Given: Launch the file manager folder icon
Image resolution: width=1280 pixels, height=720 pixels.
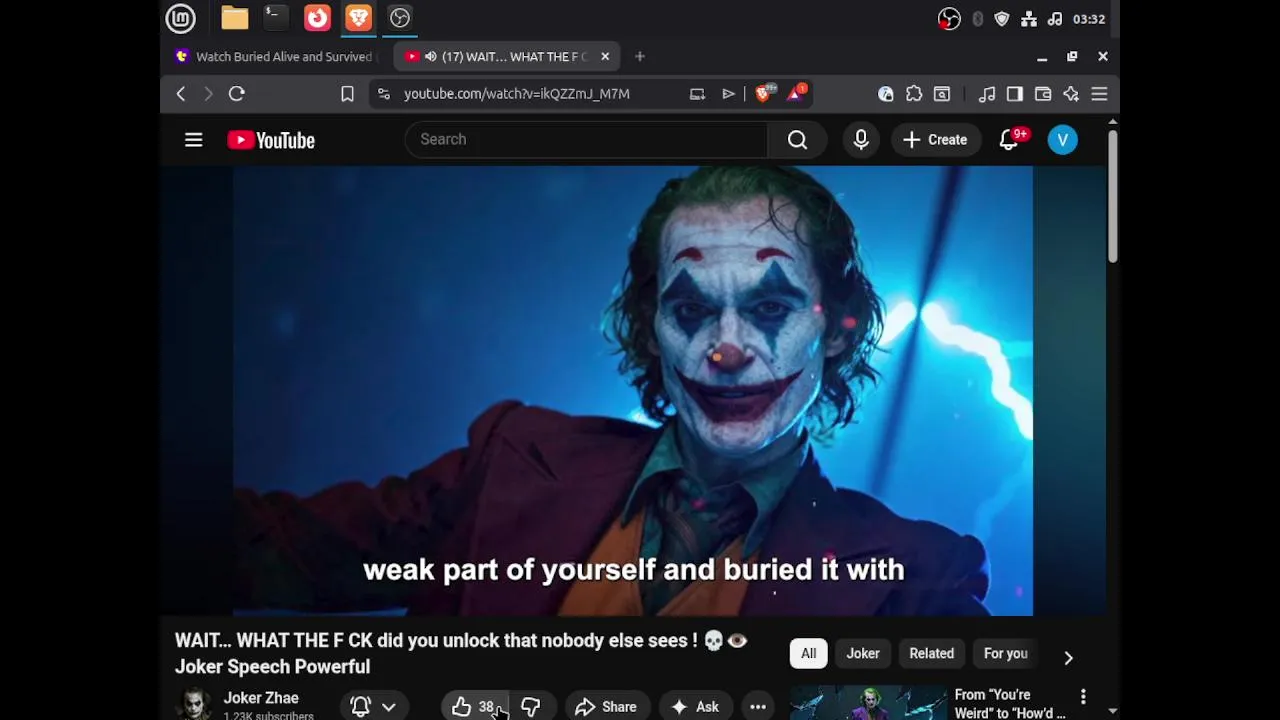Looking at the screenshot, I should 235,18.
